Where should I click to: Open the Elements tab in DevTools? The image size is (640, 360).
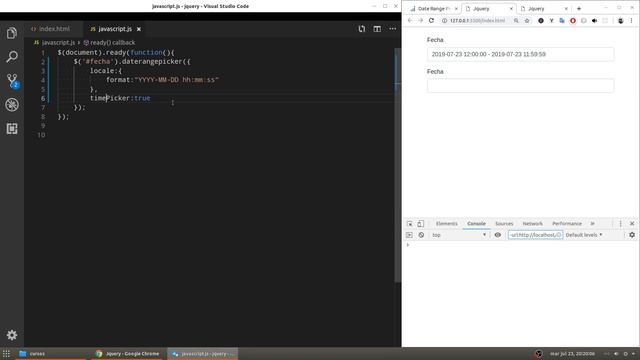tap(447, 224)
